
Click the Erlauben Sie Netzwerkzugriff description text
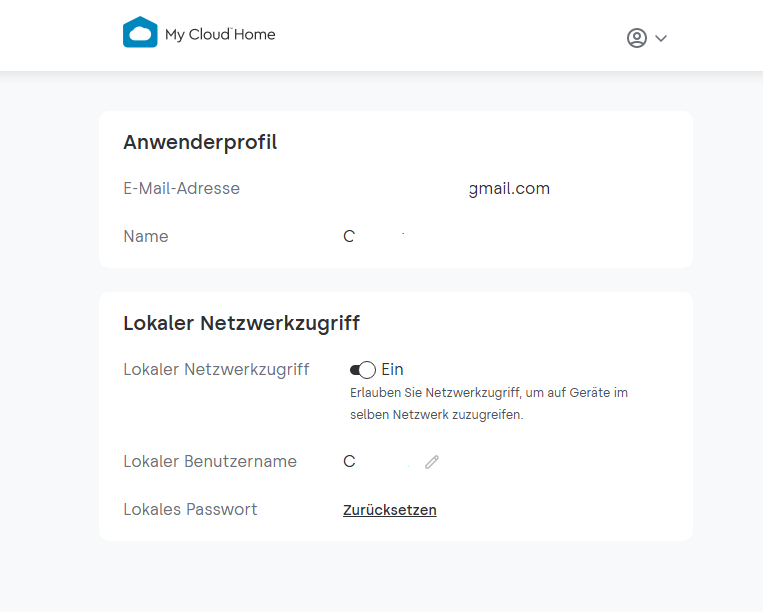(x=489, y=404)
